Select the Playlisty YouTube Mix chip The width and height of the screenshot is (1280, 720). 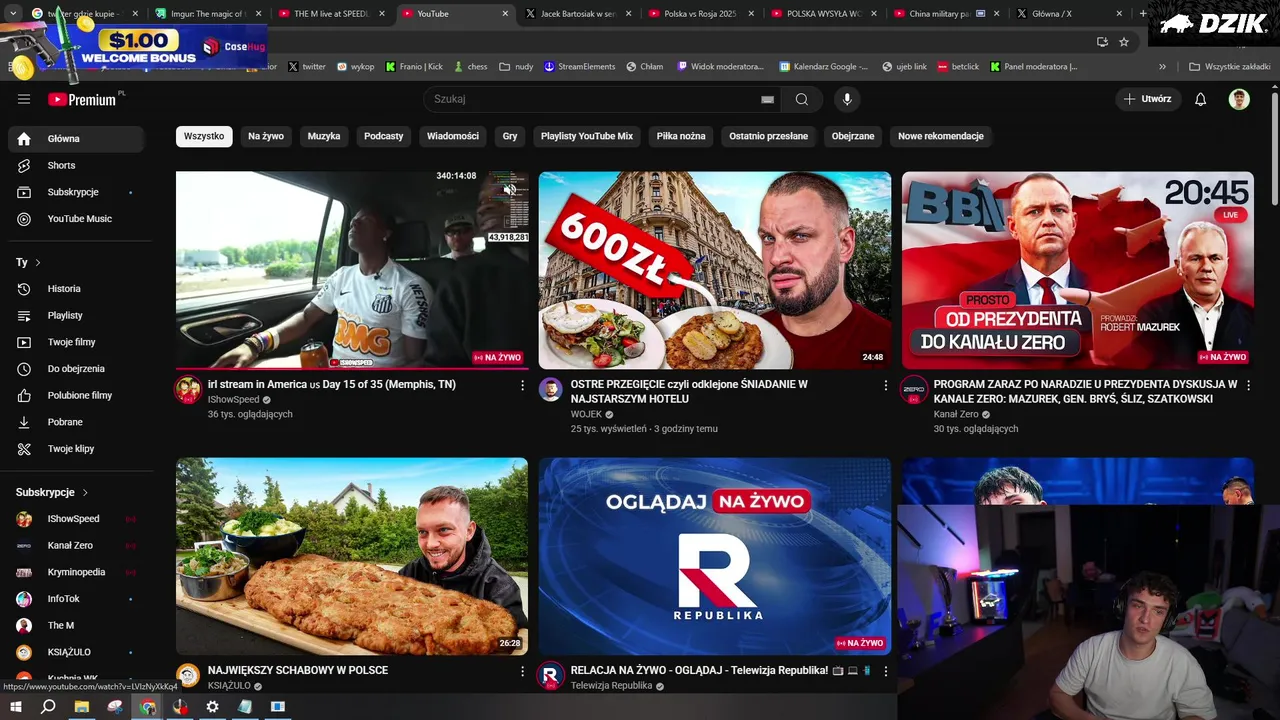point(587,136)
